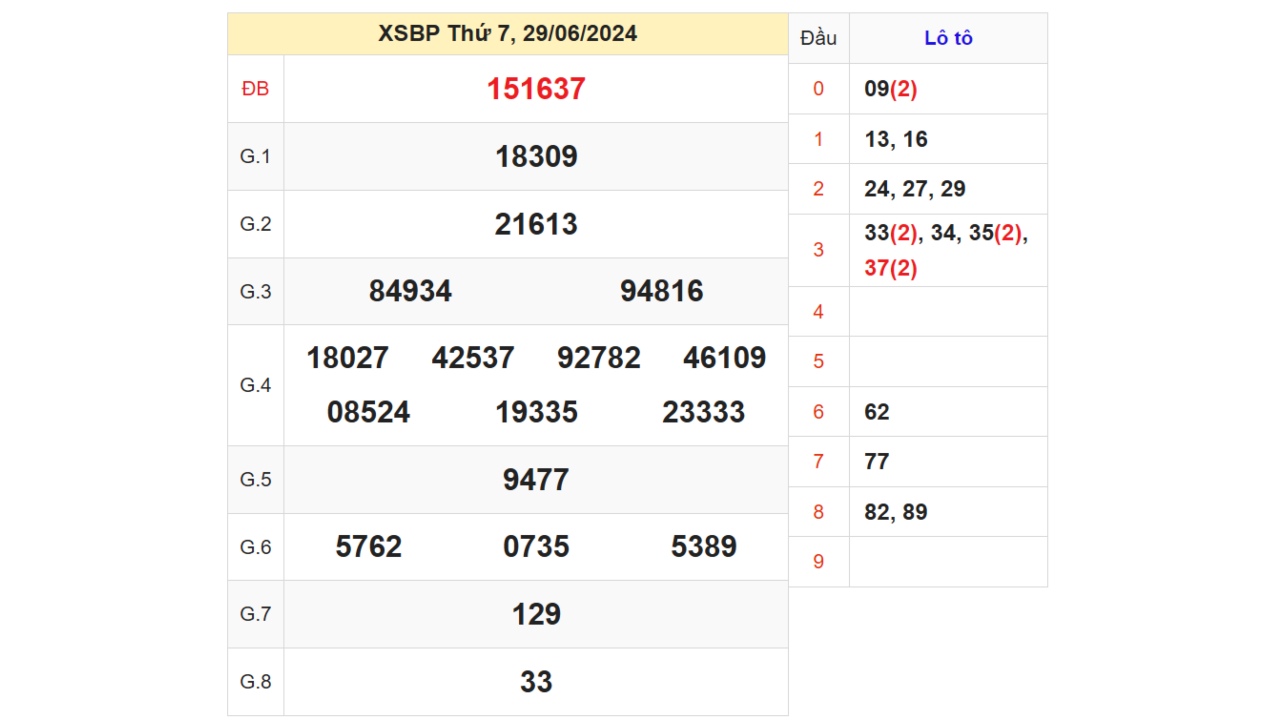Click eighth prize number 33
1280x720 pixels.
click(536, 682)
